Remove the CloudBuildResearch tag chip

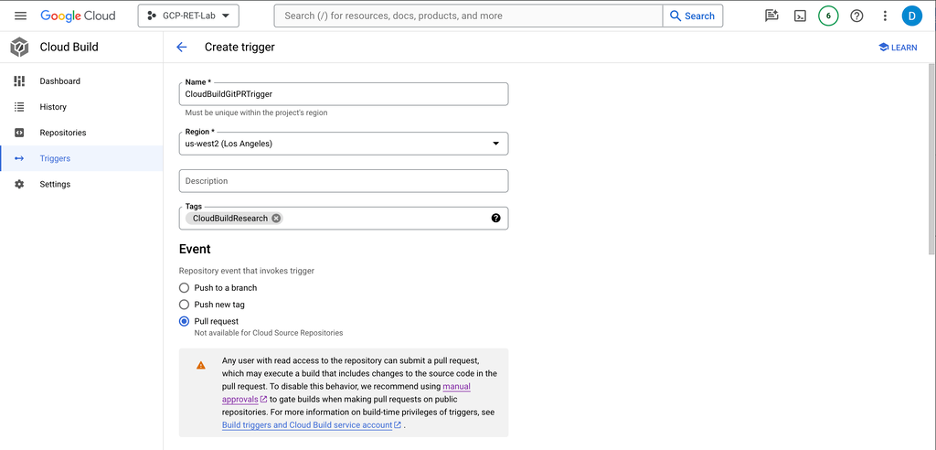(276, 218)
